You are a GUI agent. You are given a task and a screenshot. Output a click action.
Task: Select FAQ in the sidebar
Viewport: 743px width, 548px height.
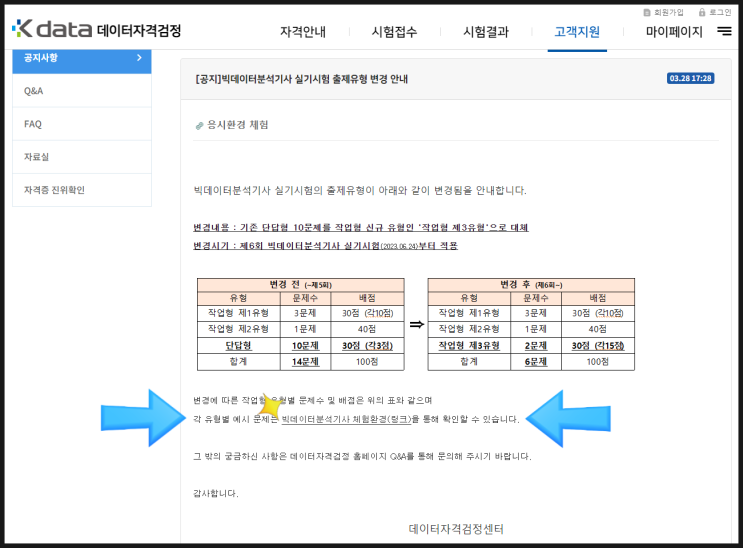click(x=82, y=124)
